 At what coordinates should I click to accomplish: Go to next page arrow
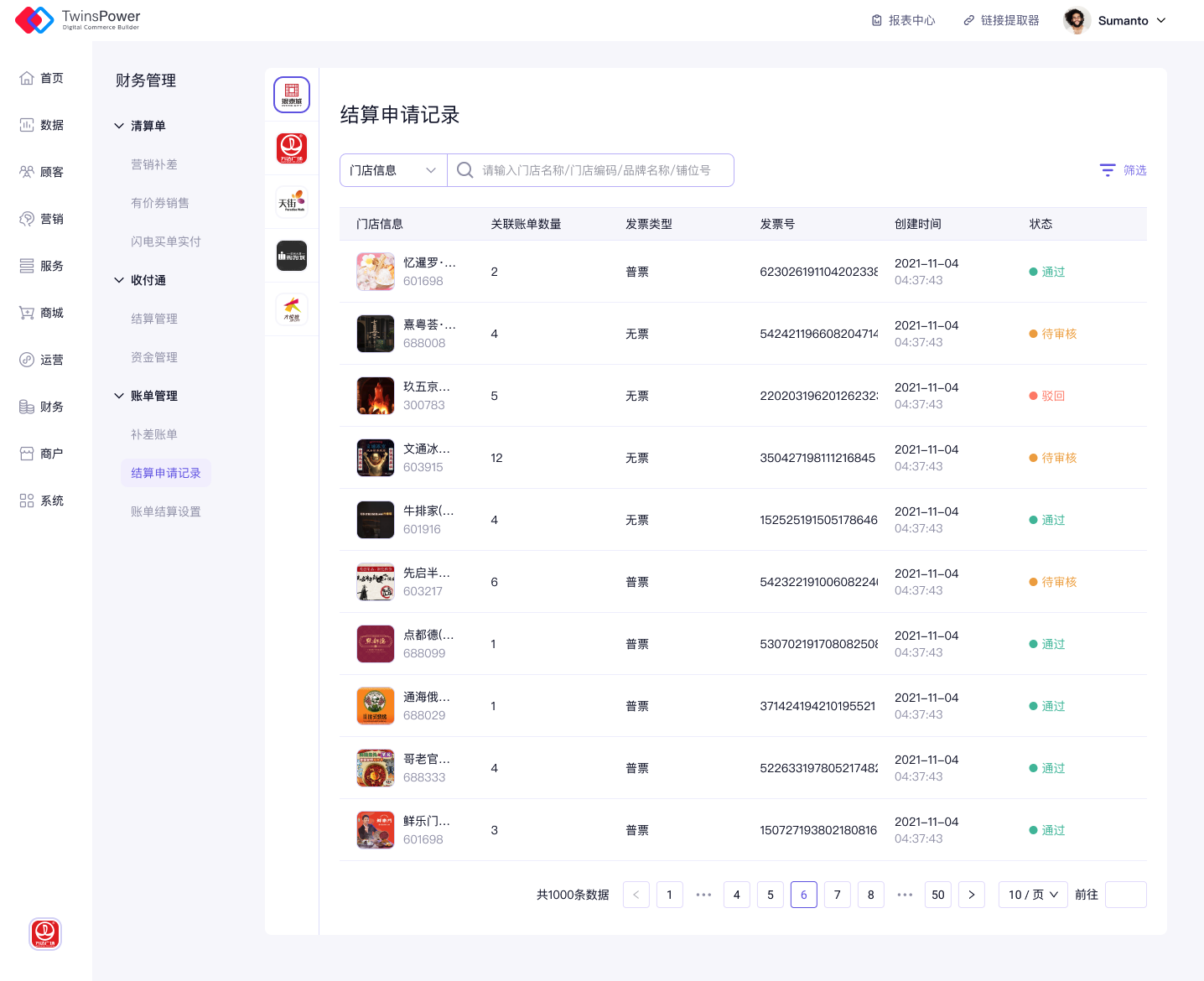coord(971,895)
